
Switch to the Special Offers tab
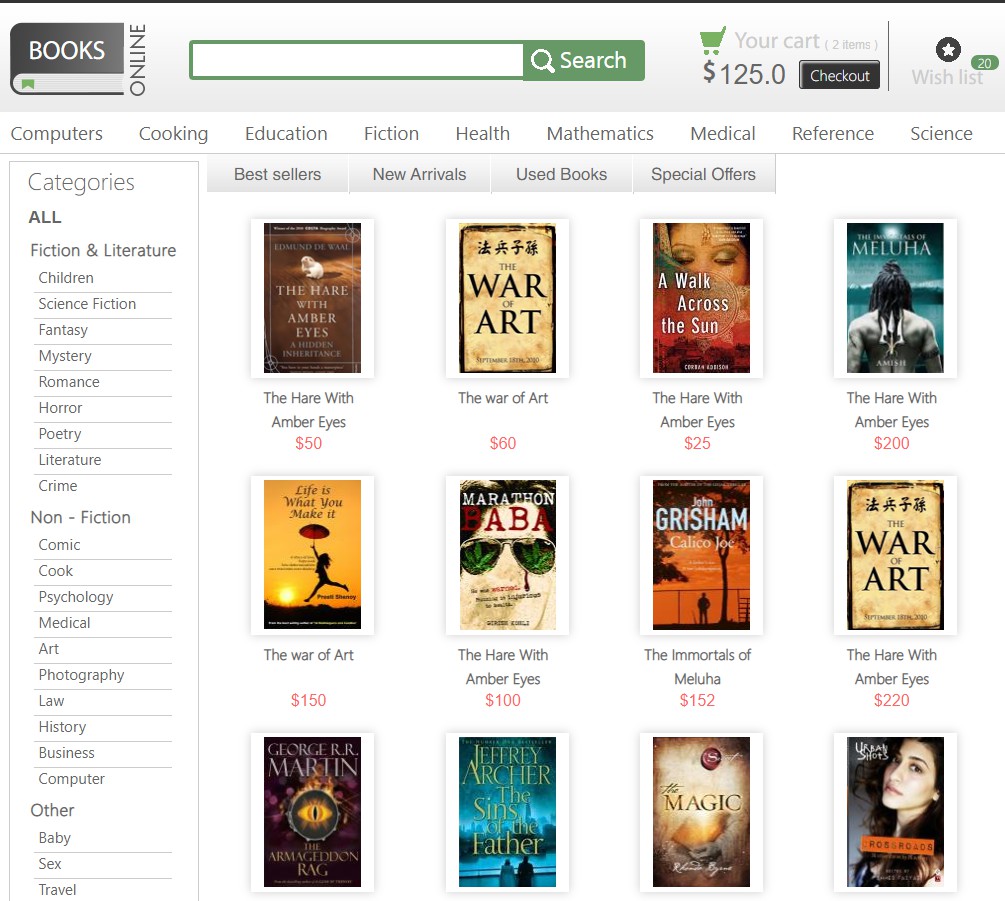coord(704,174)
